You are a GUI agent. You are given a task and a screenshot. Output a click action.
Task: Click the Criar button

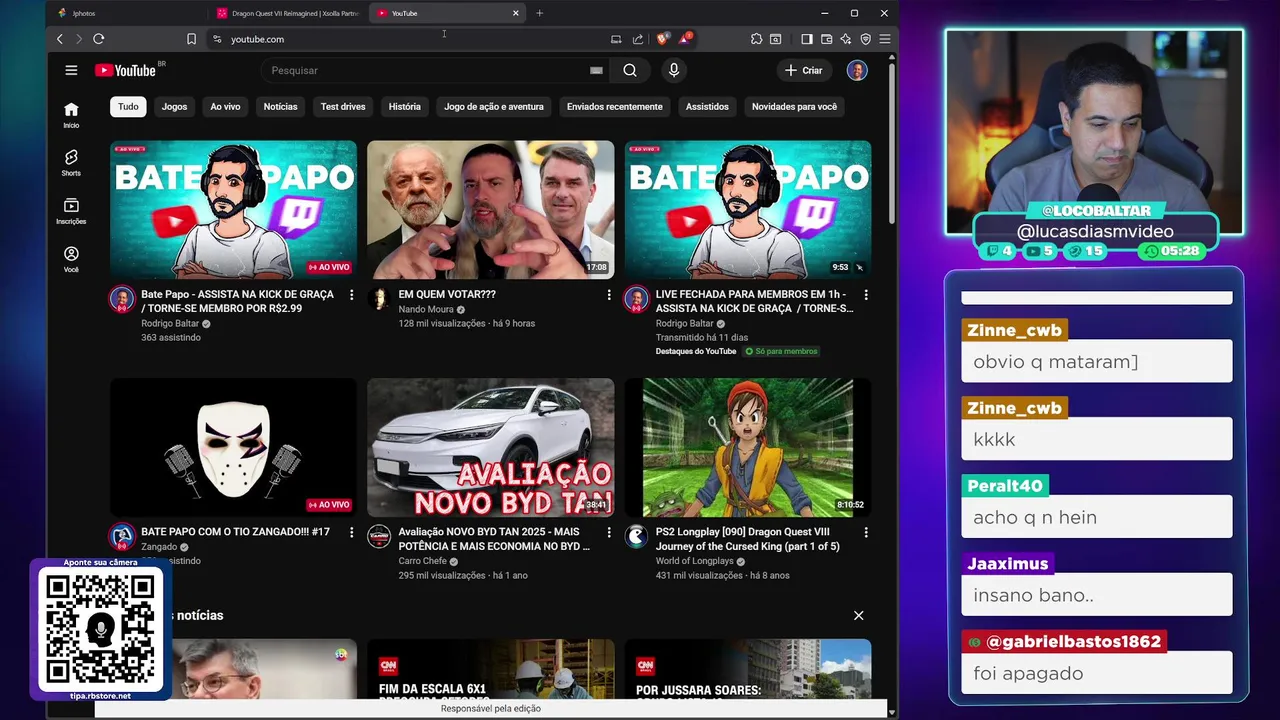803,70
